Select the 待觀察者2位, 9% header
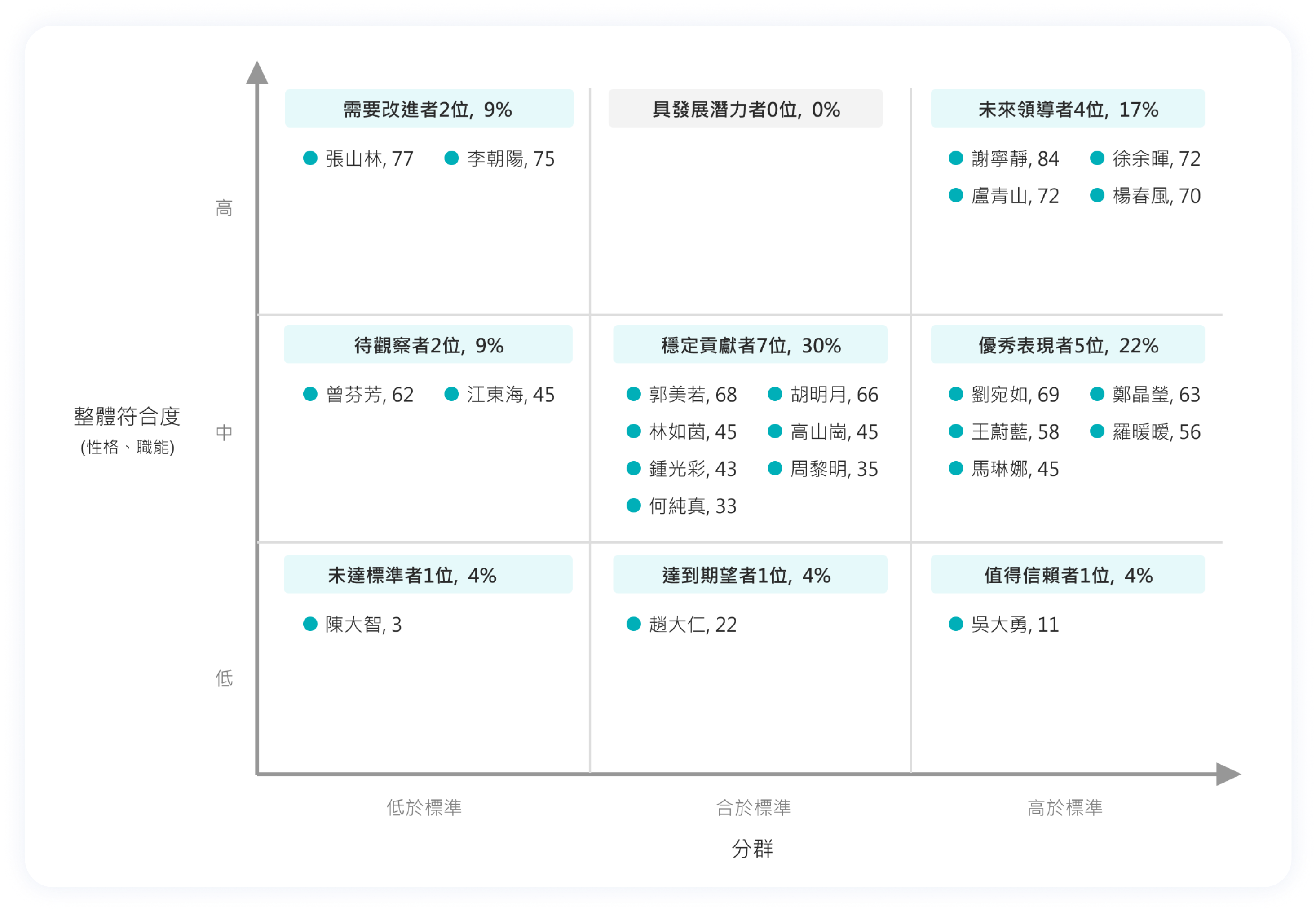Screen dimensions: 1316x911 [428, 344]
